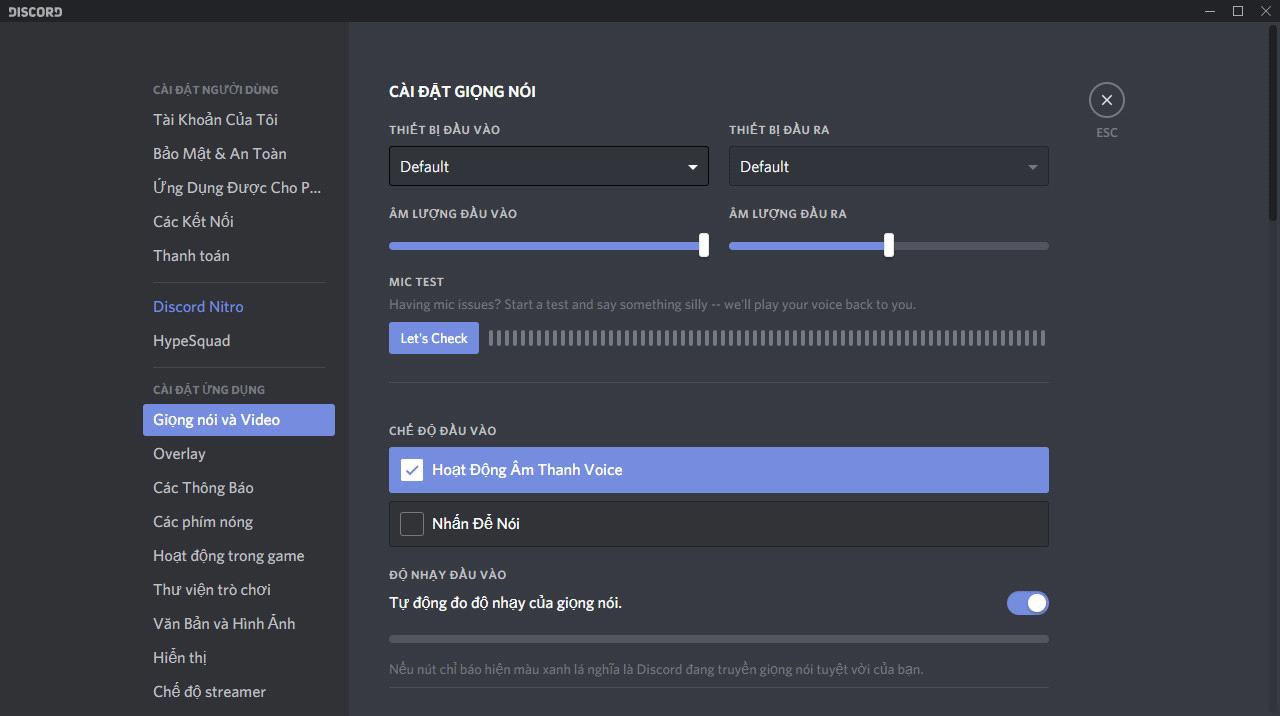This screenshot has height=716, width=1280.
Task: Disable automatic voice sensitivity toggle
Action: point(1027,603)
